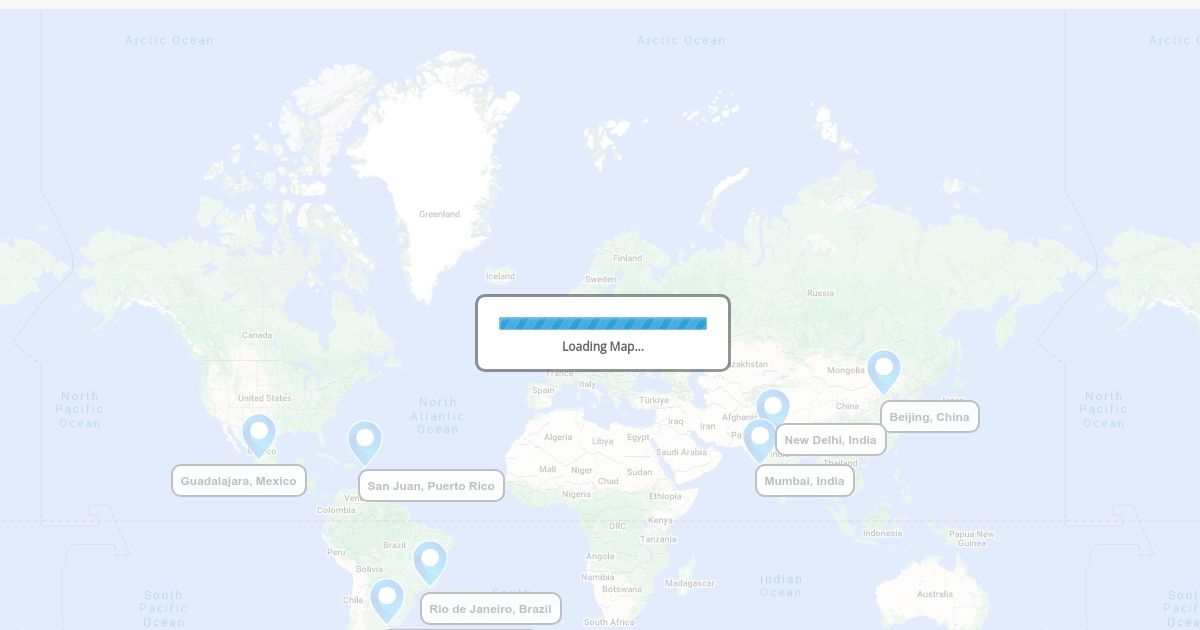1200x630 pixels.
Task: Select the San Juan map pin
Action: click(x=365, y=442)
